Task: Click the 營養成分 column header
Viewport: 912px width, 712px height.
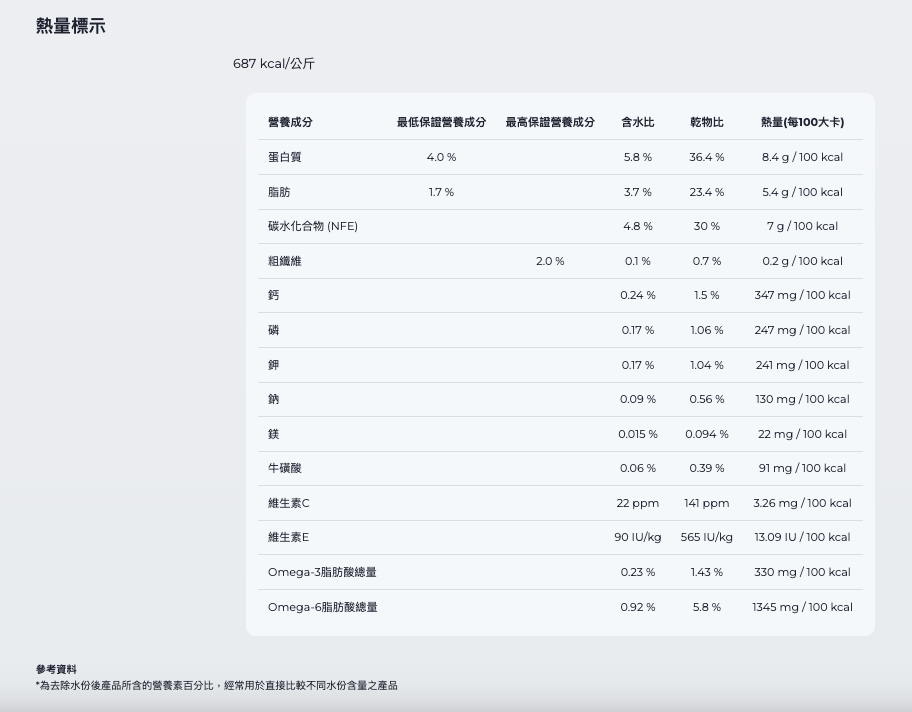Action: tap(290, 122)
